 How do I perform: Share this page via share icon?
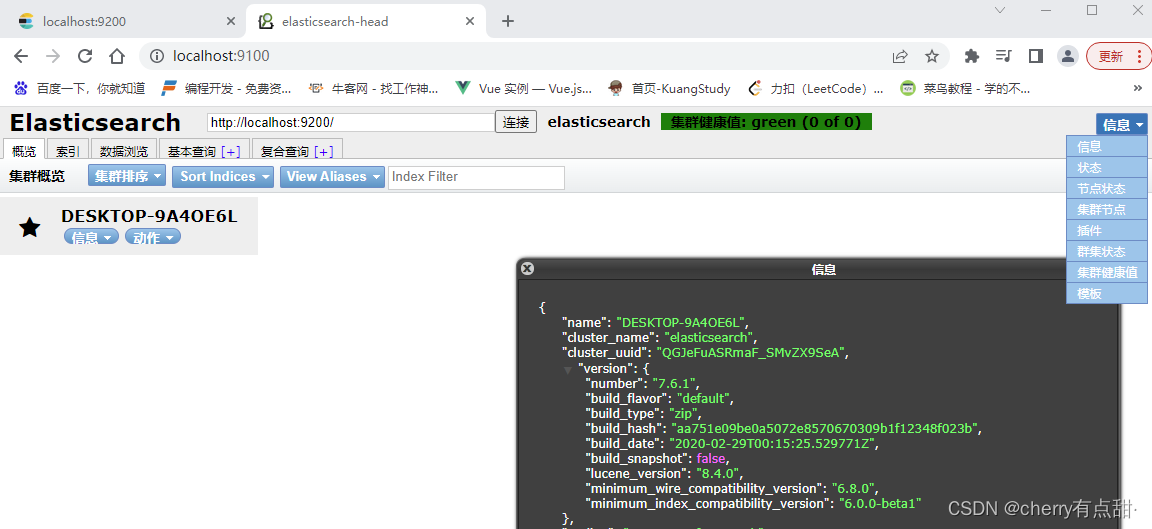[x=900, y=57]
